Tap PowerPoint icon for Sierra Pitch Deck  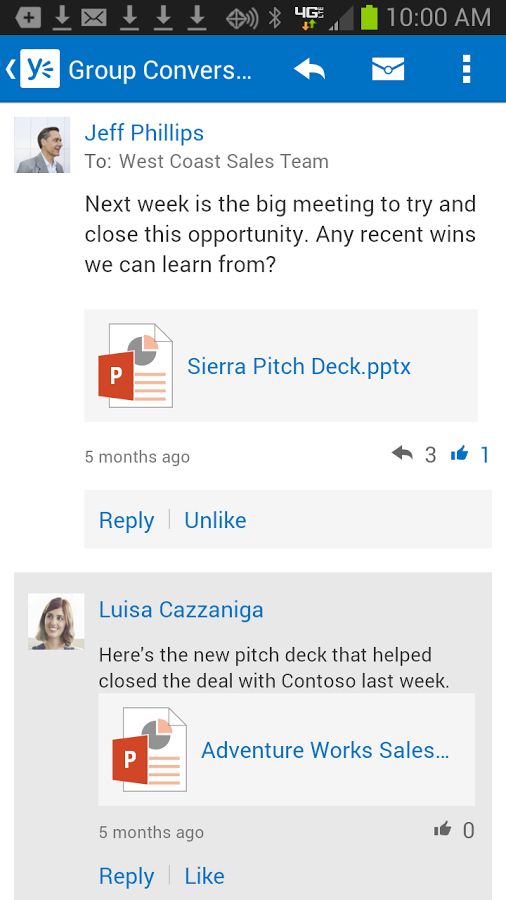(135, 366)
